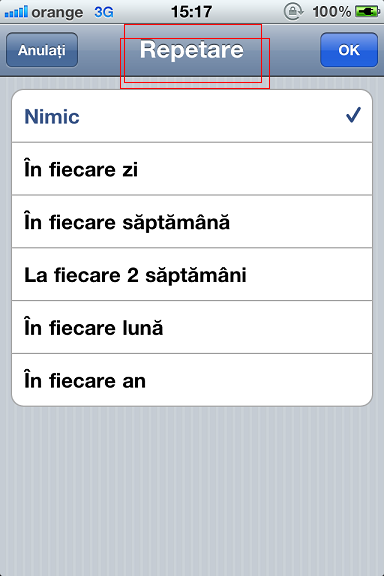Image resolution: width=384 pixels, height=576 pixels.
Task: Tap the 3G network indicator
Action: click(x=104, y=12)
